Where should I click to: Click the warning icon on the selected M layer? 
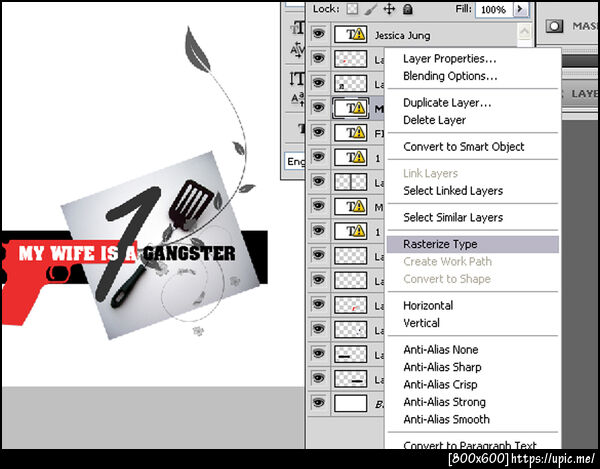(359, 108)
